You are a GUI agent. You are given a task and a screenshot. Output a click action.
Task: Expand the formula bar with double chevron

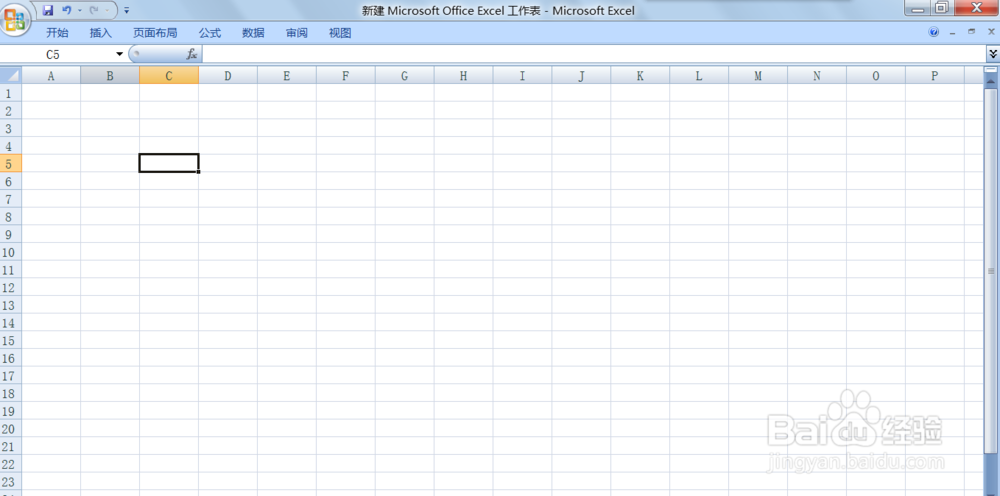993,54
